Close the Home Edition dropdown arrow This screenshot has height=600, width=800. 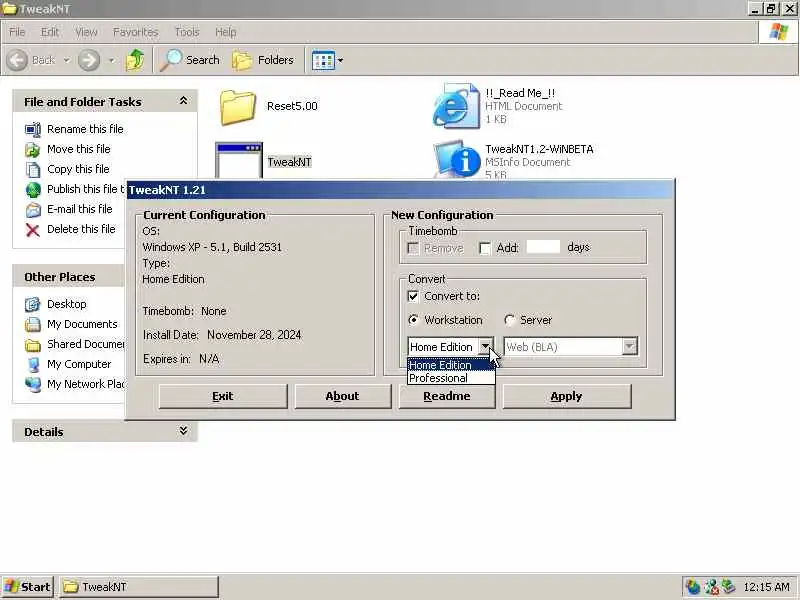click(x=485, y=346)
